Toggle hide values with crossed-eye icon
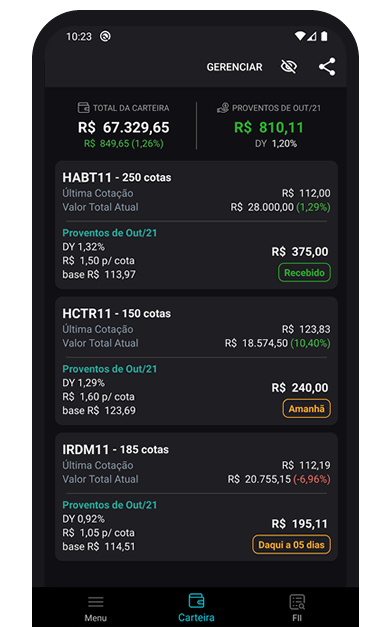391x627 pixels. (289, 67)
